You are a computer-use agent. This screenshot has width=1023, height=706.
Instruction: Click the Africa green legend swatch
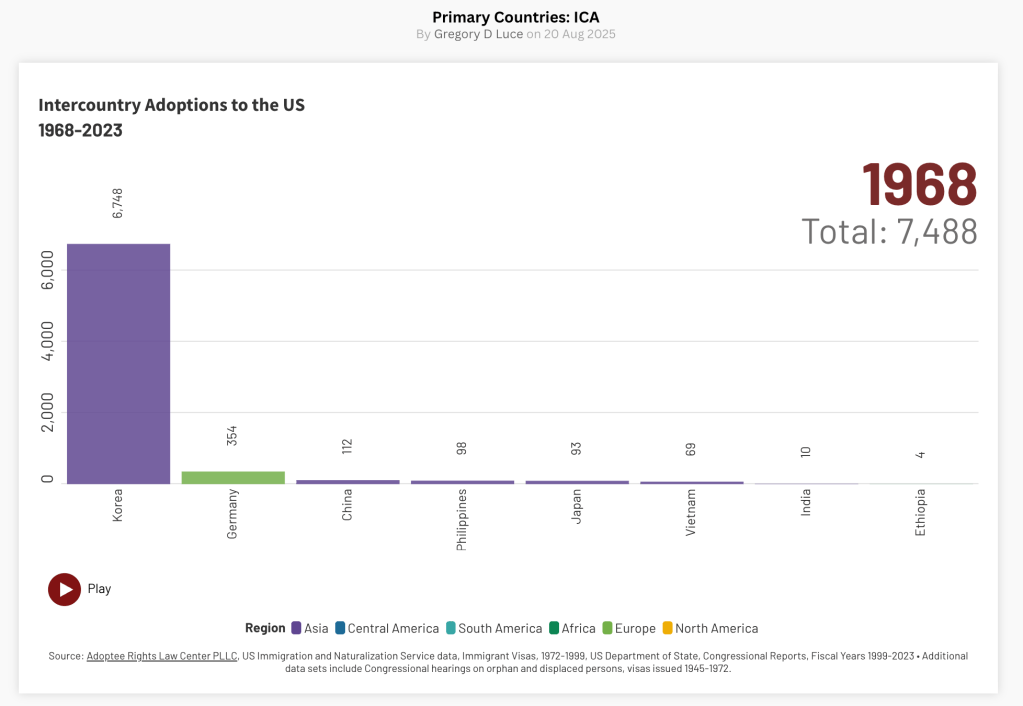(x=554, y=628)
